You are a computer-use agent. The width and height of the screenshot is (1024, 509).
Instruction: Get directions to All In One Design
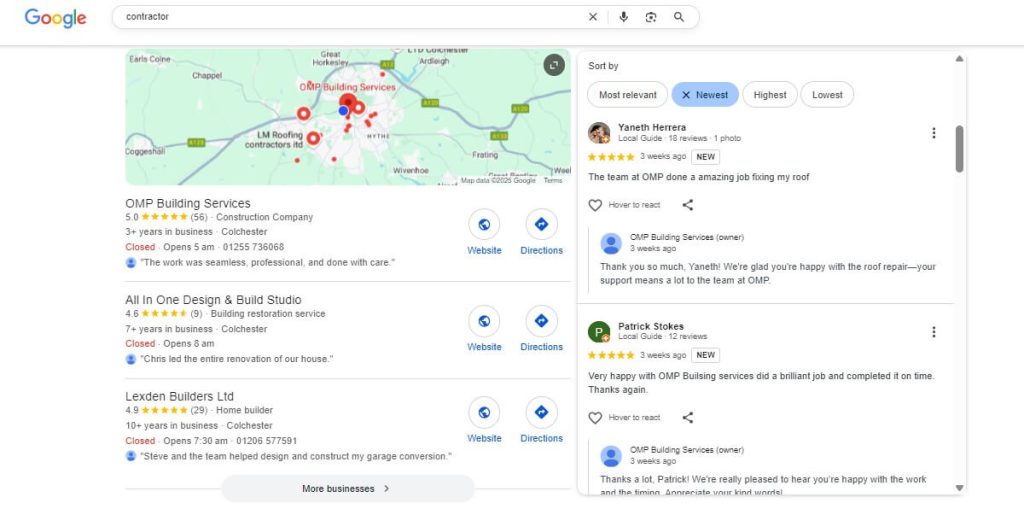pos(541,321)
